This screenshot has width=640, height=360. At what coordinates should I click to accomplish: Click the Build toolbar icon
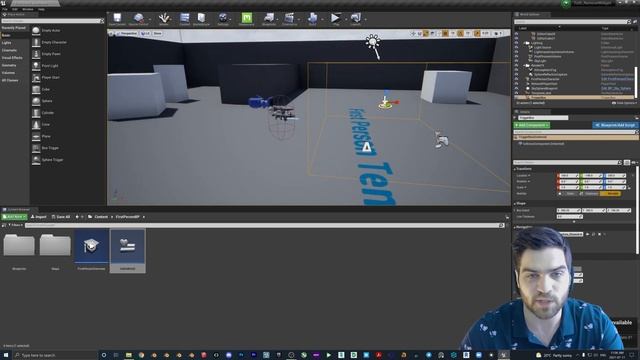pyautogui.click(x=313, y=19)
